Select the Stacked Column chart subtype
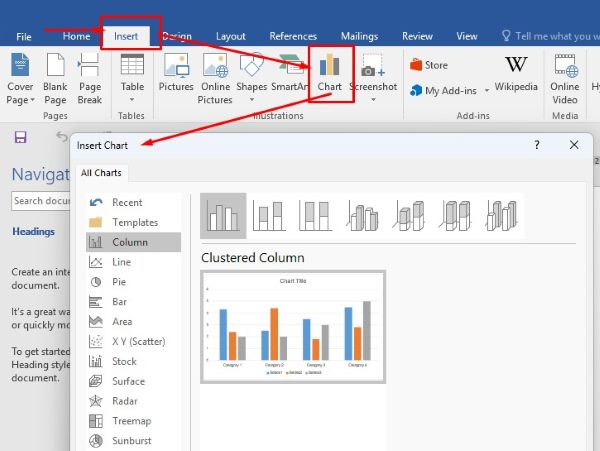 [270, 216]
